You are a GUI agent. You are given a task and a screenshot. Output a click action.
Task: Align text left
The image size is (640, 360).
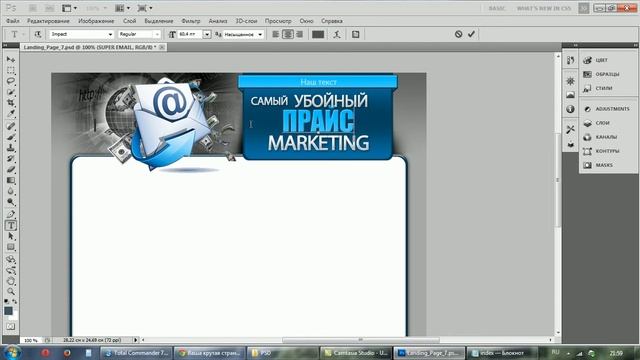tap(276, 34)
